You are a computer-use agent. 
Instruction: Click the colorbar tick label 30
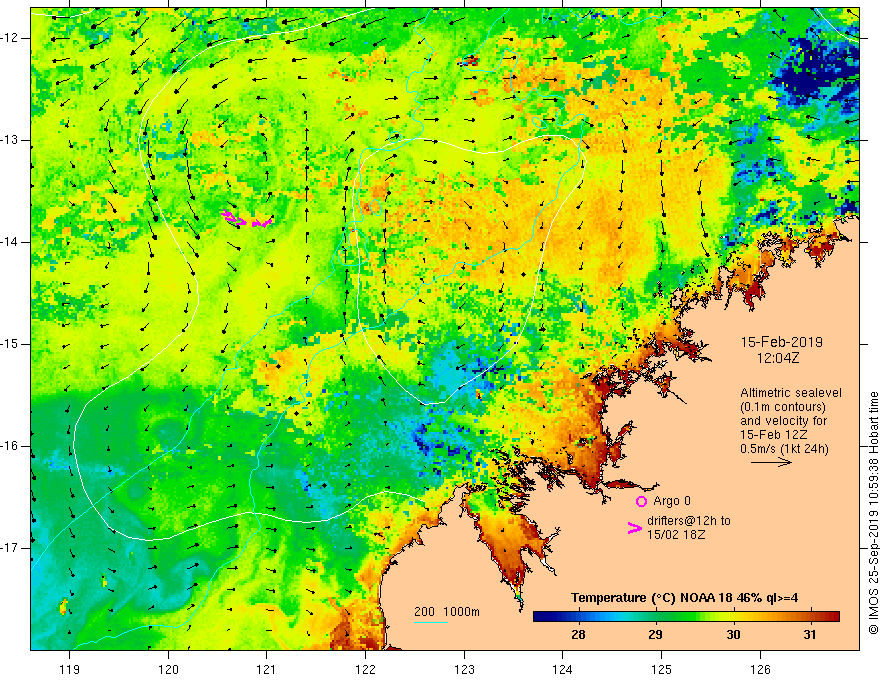point(733,635)
